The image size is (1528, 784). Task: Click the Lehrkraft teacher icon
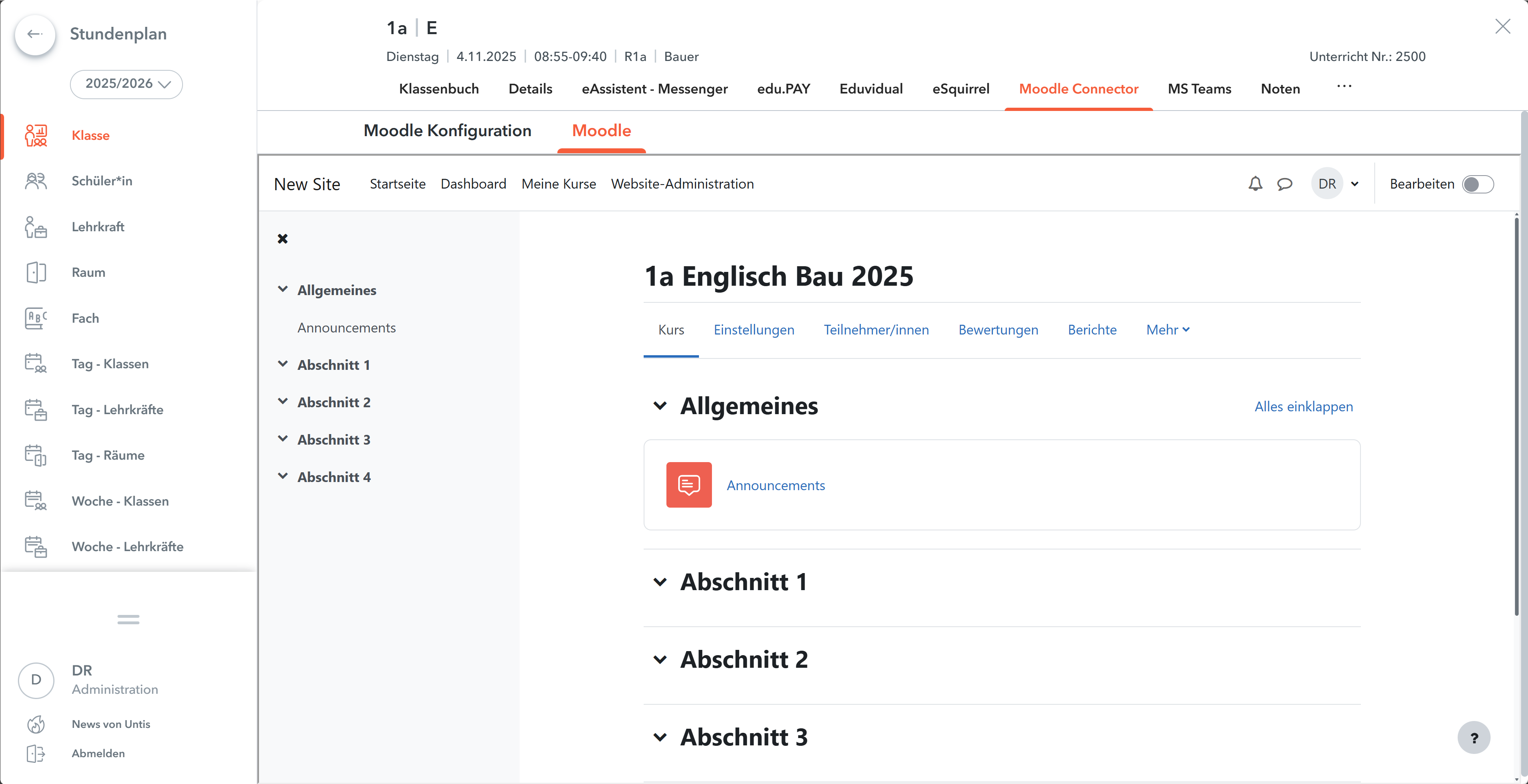click(36, 226)
